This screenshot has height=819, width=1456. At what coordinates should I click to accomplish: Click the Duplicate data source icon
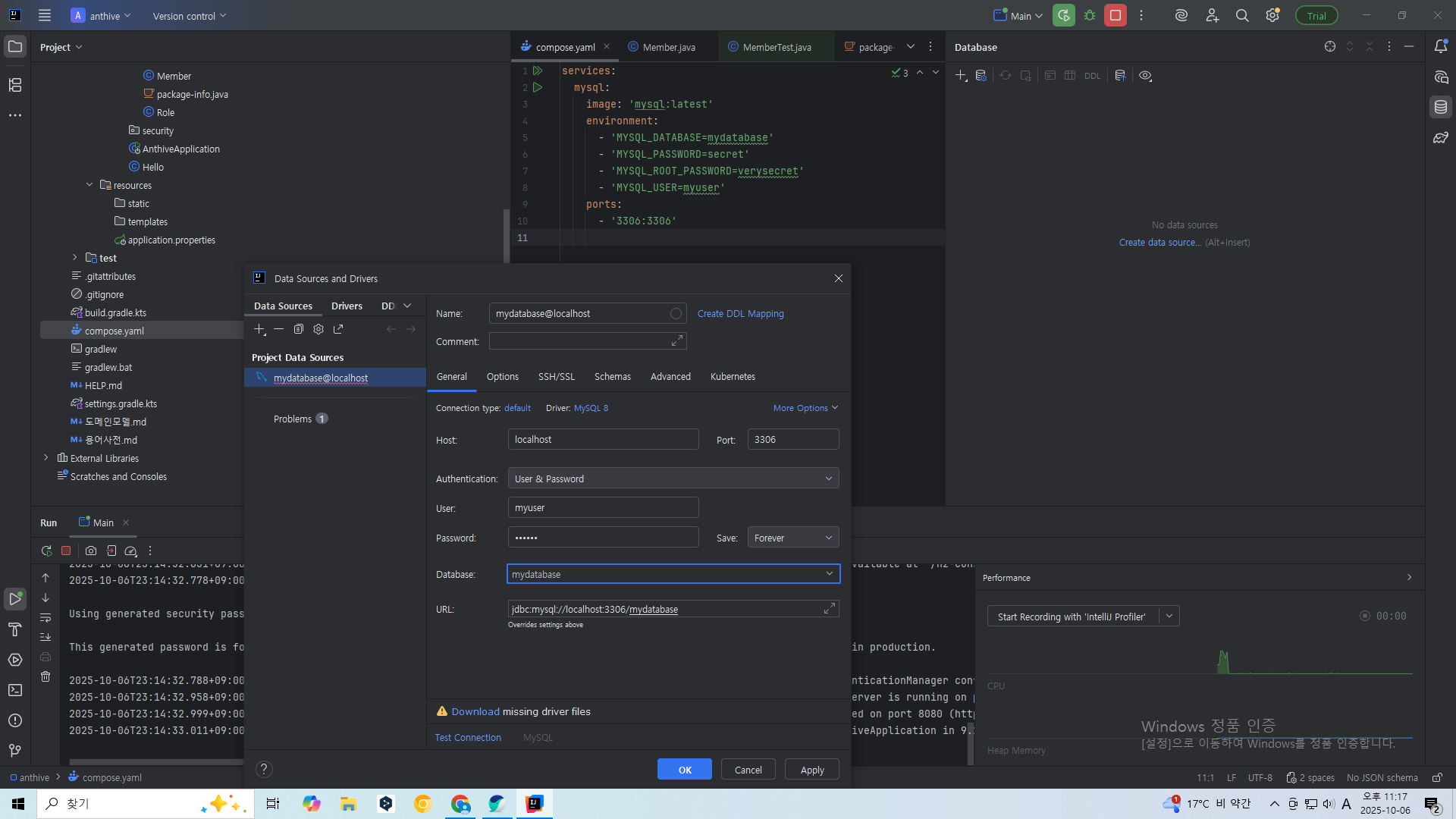[x=299, y=329]
